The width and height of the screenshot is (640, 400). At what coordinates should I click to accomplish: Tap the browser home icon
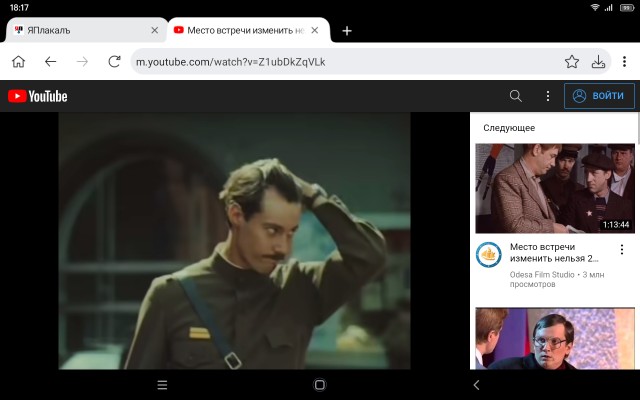(x=18, y=62)
